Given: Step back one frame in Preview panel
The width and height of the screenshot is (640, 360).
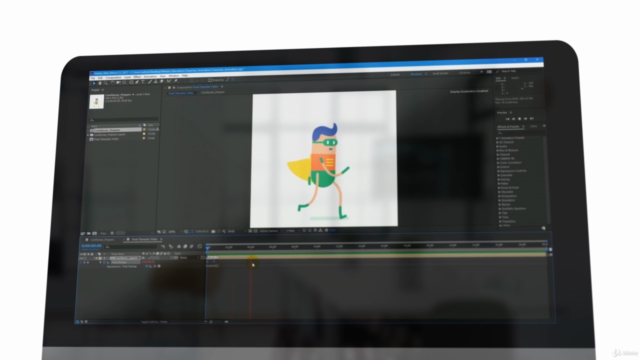Looking at the screenshot, I should click(513, 119).
